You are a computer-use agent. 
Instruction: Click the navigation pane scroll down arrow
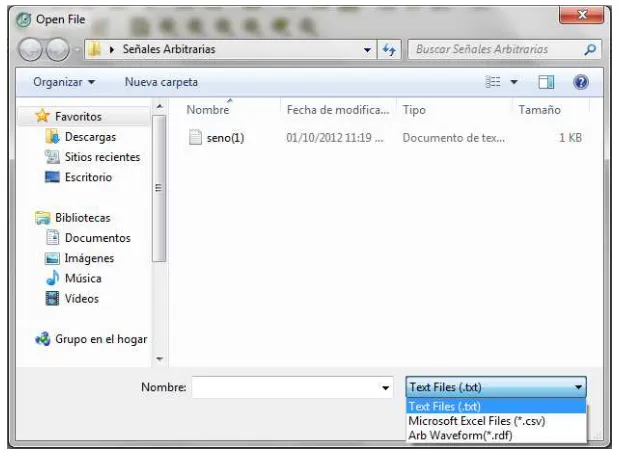click(x=159, y=359)
